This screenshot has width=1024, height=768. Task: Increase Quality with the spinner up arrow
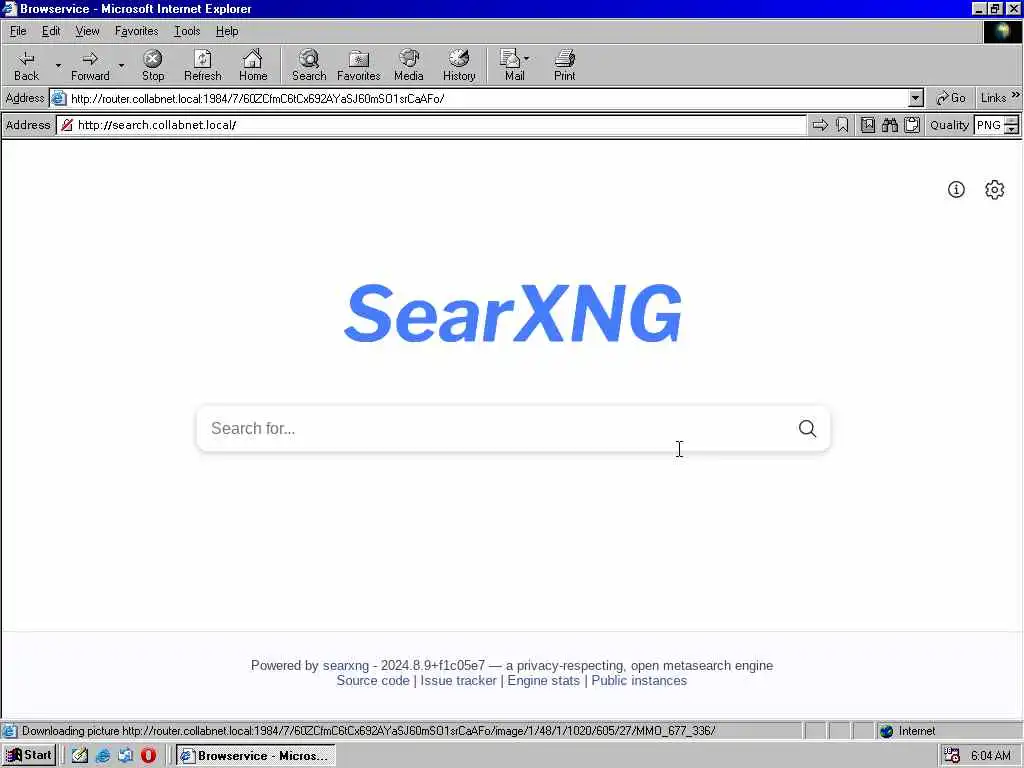click(1012, 121)
